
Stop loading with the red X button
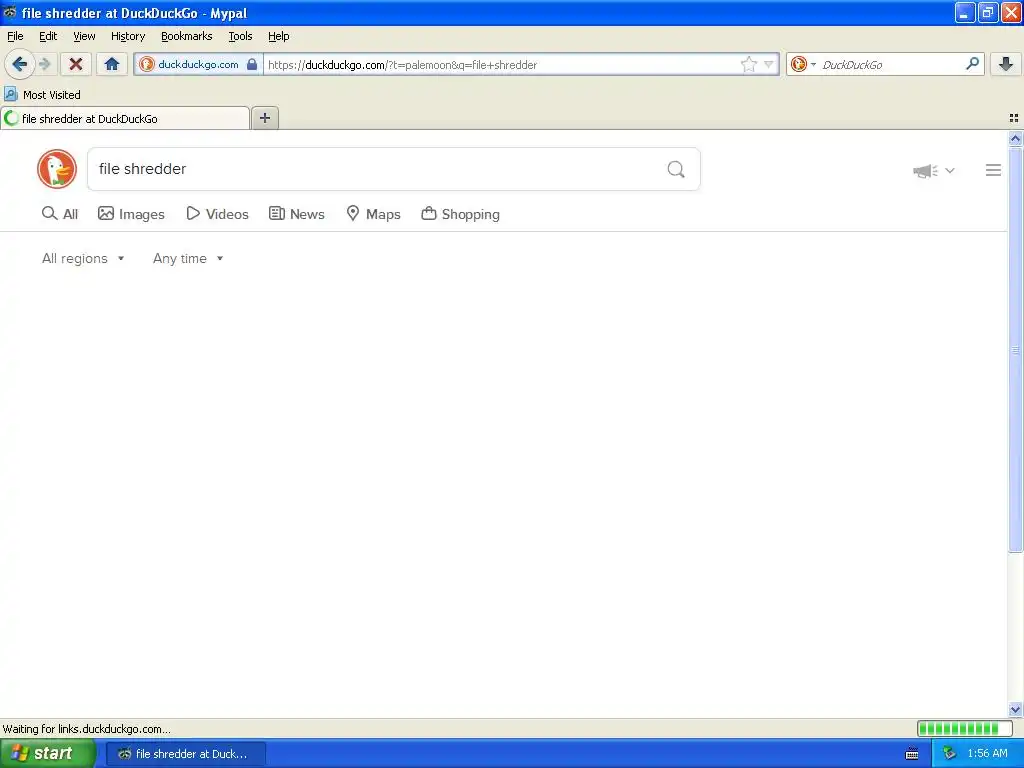76,64
